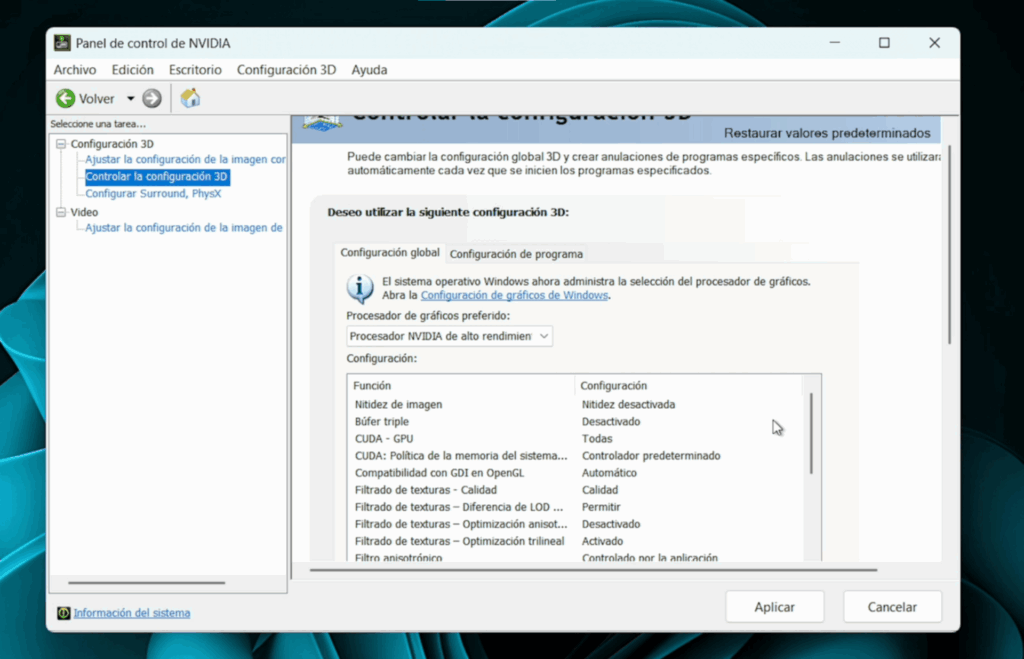Screen dimensions: 1024x659
Task: Select Ajustar la configuración de la imagen under Video
Action: tap(184, 228)
